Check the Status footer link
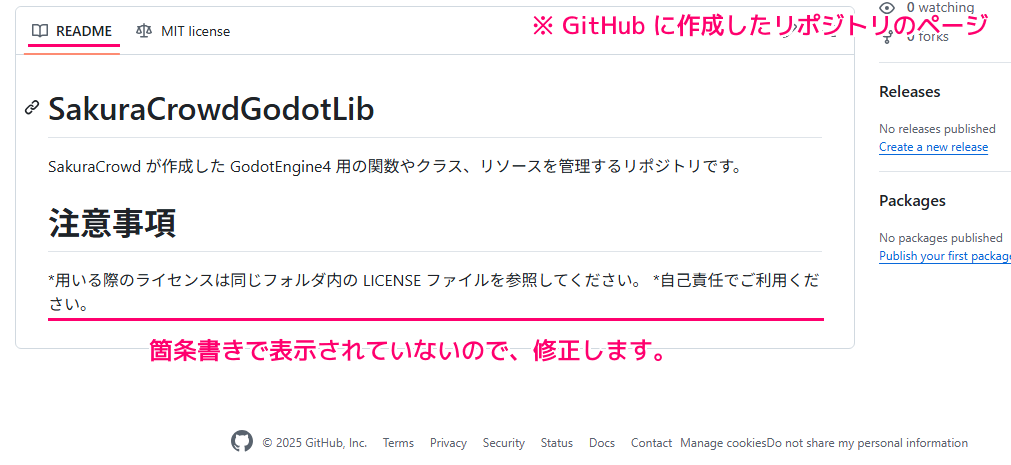Screen dimensions: 1011x465 pyautogui.click(x=556, y=443)
